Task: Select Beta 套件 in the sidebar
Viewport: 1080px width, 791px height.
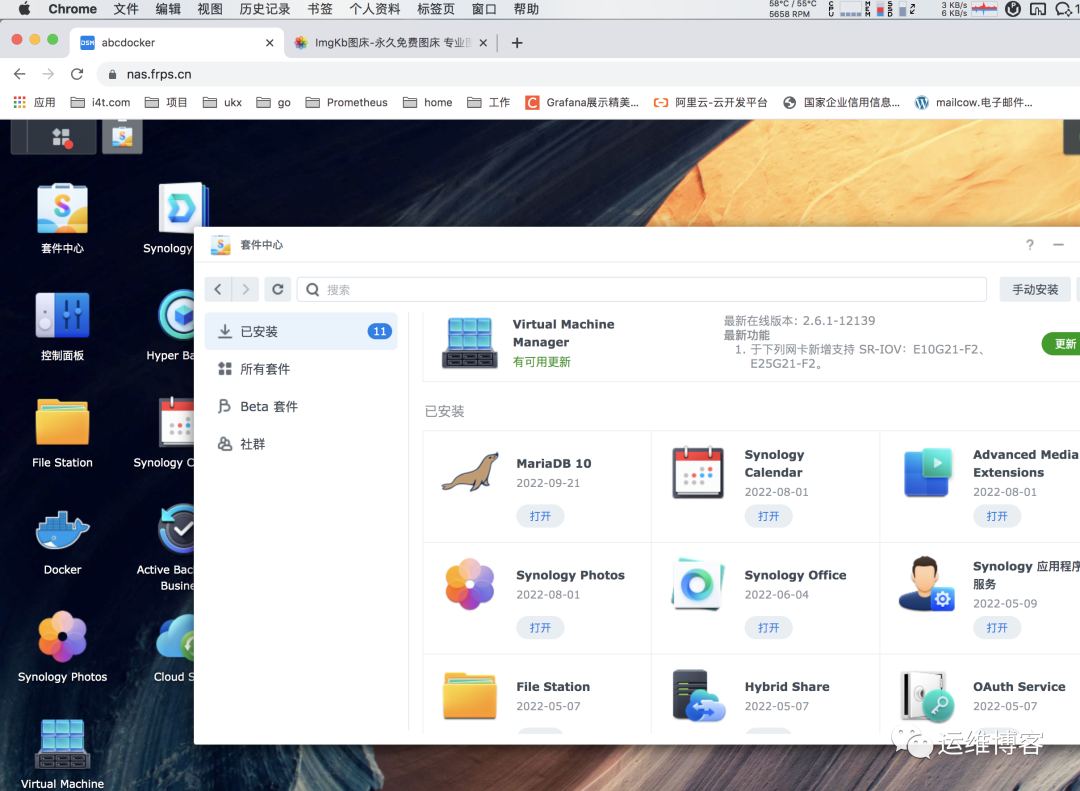Action: coord(301,407)
